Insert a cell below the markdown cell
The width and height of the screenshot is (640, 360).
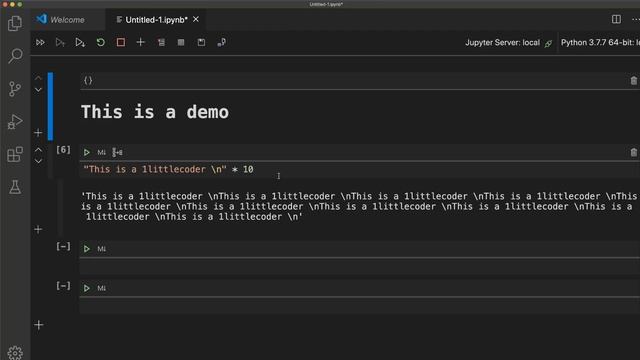pos(38,133)
